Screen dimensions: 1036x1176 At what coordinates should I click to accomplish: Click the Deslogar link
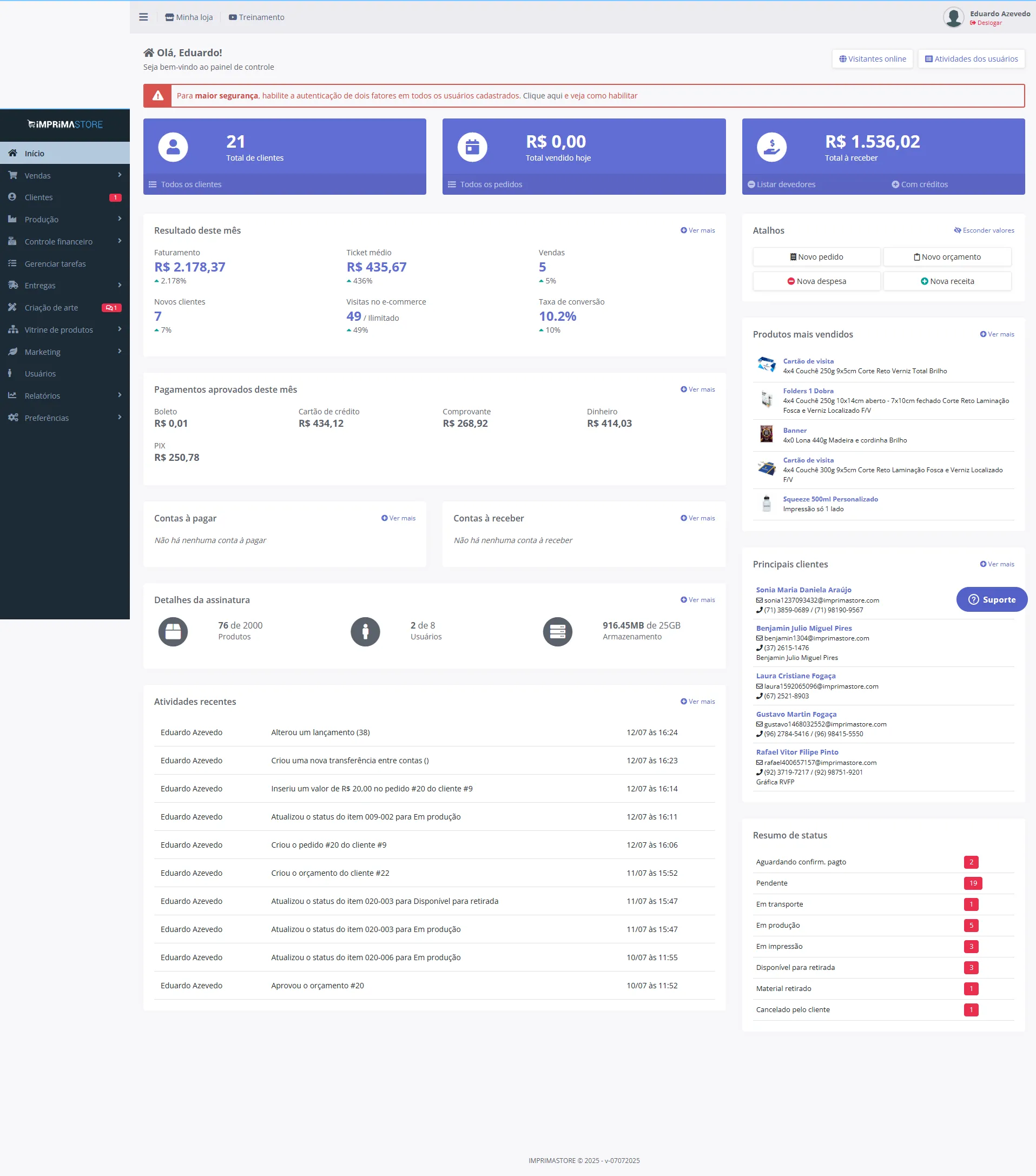point(989,23)
